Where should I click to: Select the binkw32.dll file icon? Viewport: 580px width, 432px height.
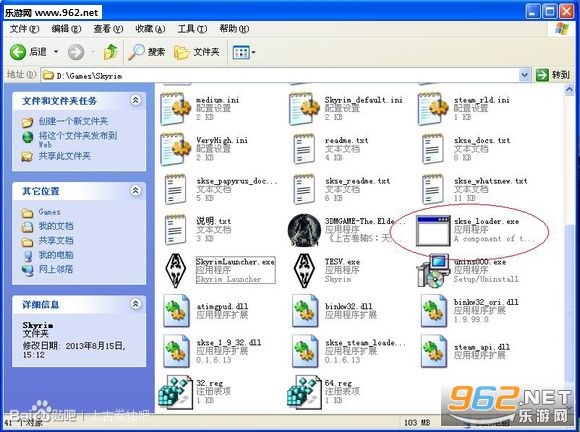[x=305, y=311]
